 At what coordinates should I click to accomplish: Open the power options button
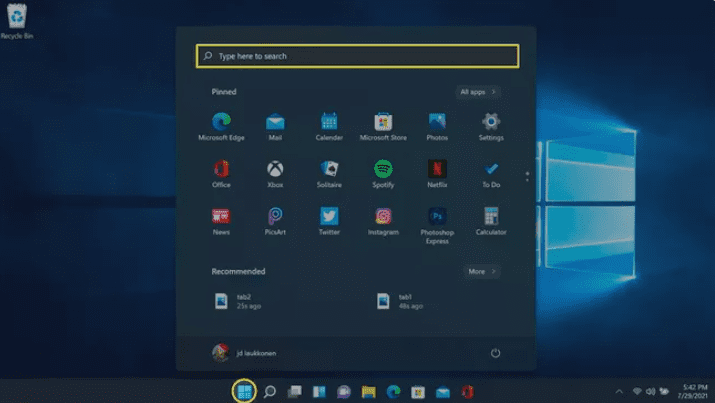click(x=495, y=353)
